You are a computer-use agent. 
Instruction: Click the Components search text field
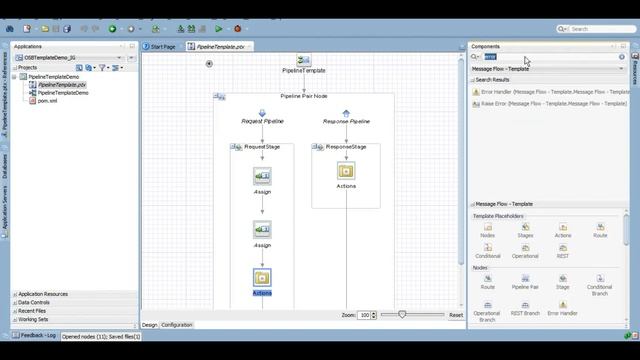click(x=550, y=57)
